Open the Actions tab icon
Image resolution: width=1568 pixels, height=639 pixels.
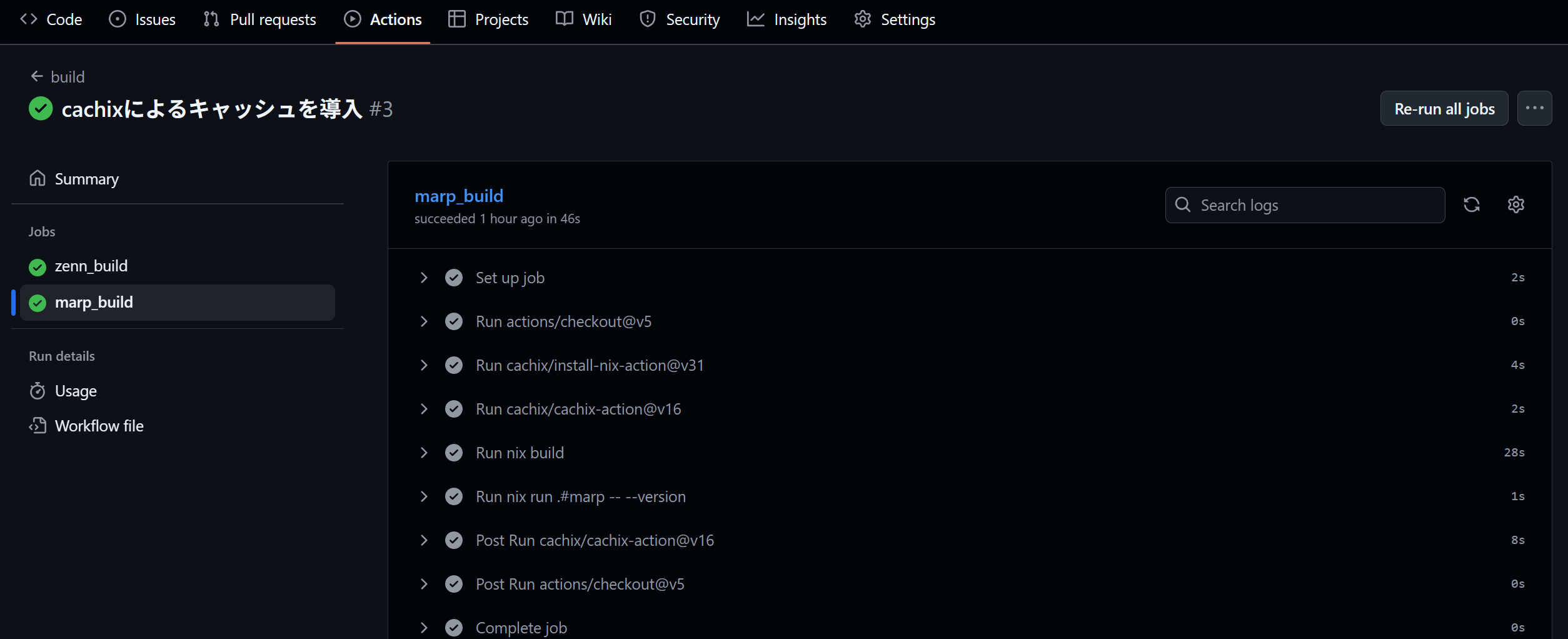(x=354, y=19)
